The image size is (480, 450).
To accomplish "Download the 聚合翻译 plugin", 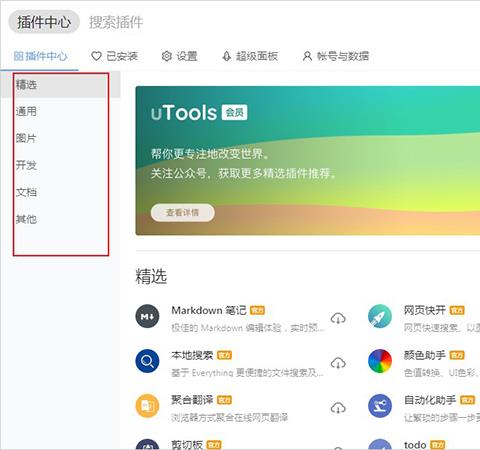I will point(338,408).
